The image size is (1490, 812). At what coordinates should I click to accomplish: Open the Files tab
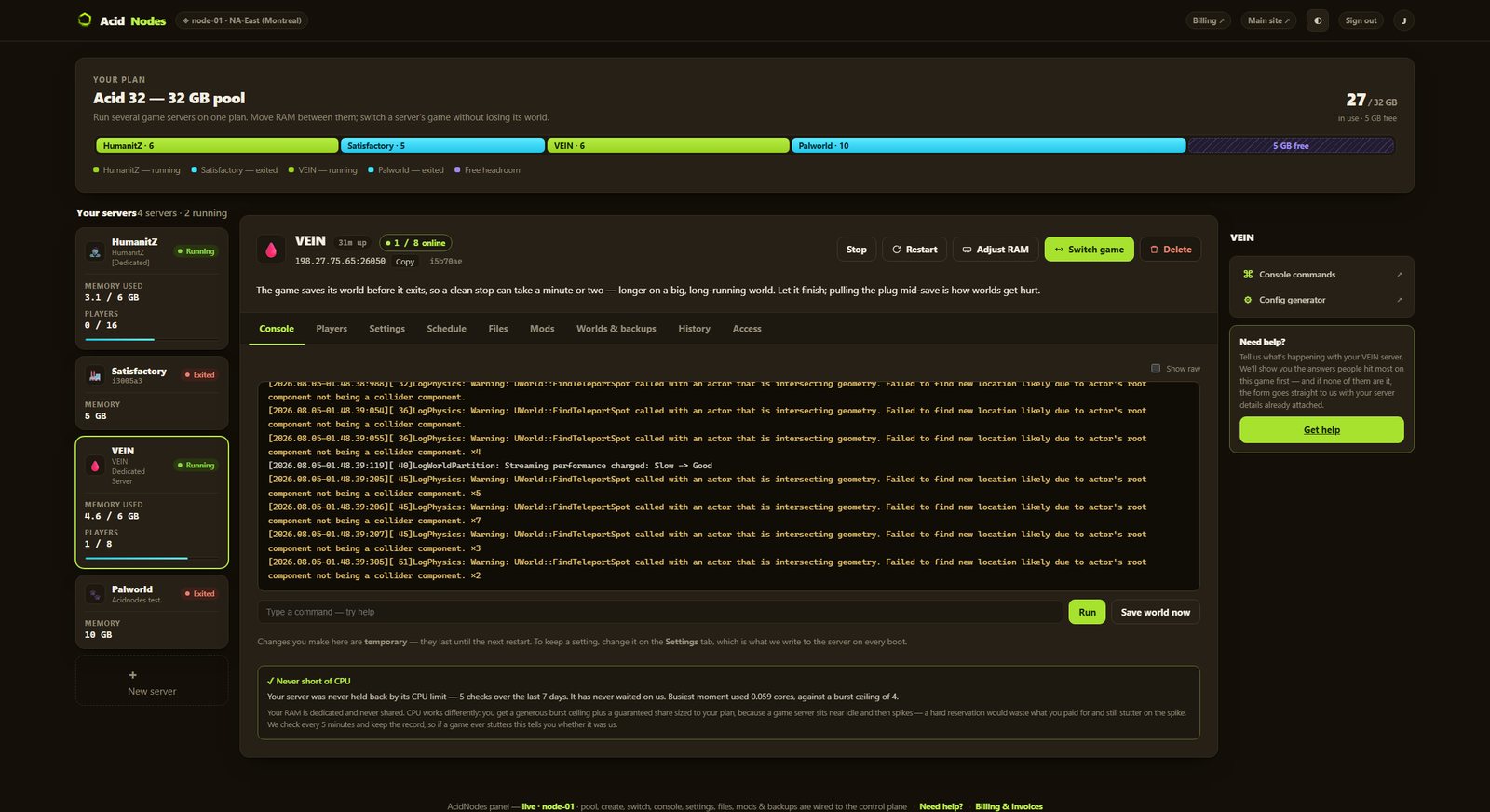(x=498, y=329)
